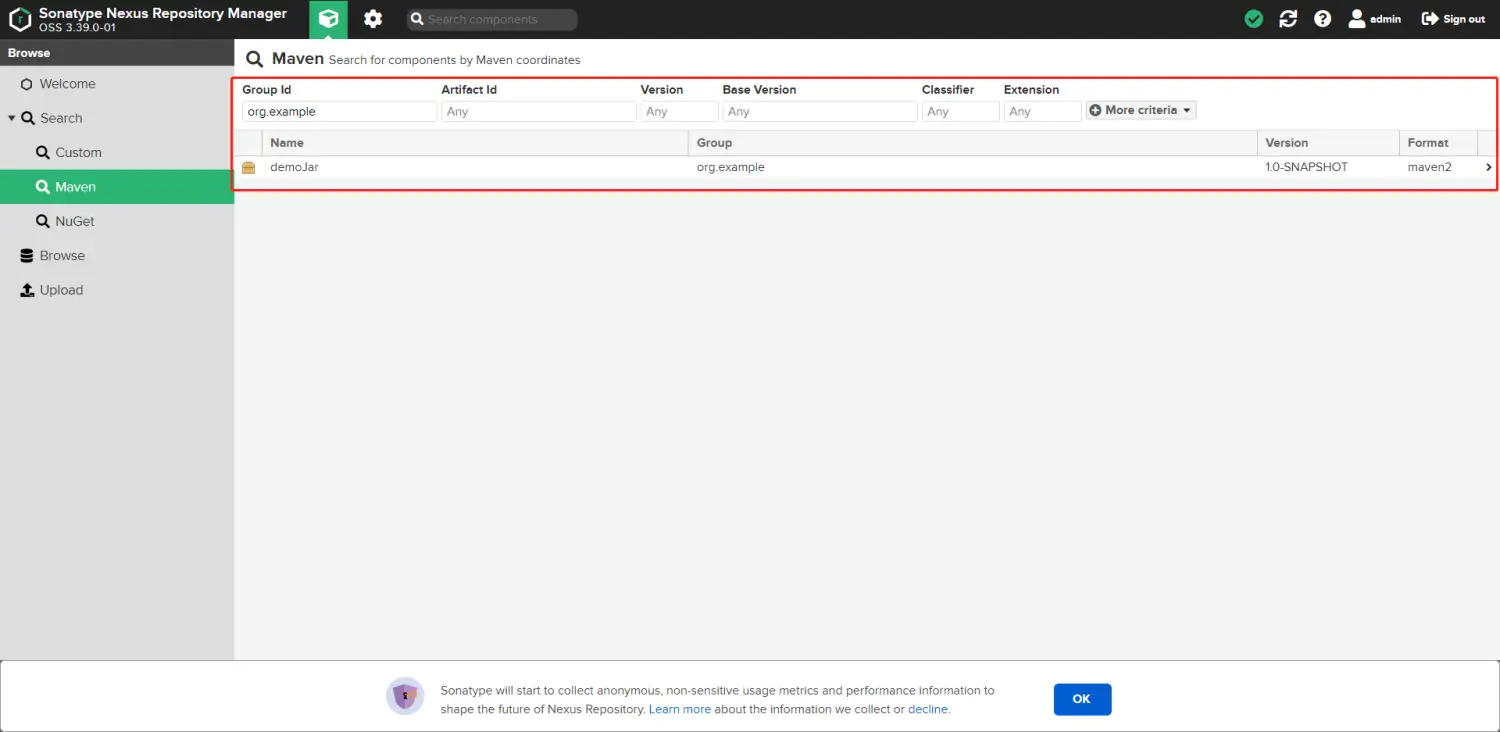Open the Upload section in sidebar
Viewport: 1500px width, 732px height.
point(61,290)
